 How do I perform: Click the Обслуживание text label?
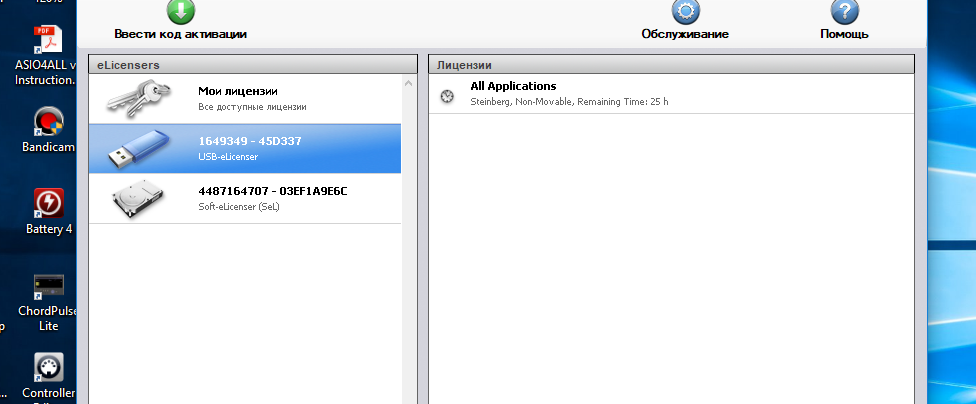pyautogui.click(x=685, y=34)
